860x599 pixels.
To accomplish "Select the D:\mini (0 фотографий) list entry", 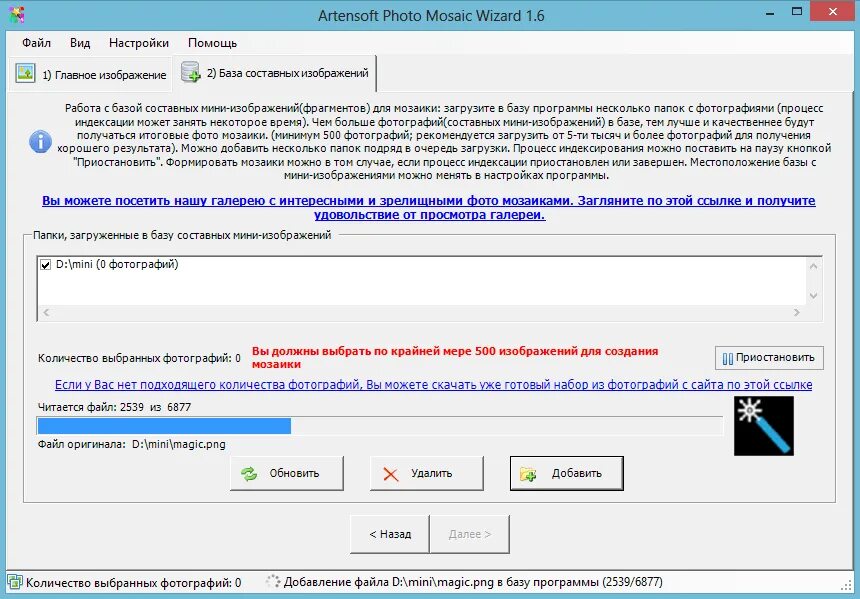I will pyautogui.click(x=117, y=264).
